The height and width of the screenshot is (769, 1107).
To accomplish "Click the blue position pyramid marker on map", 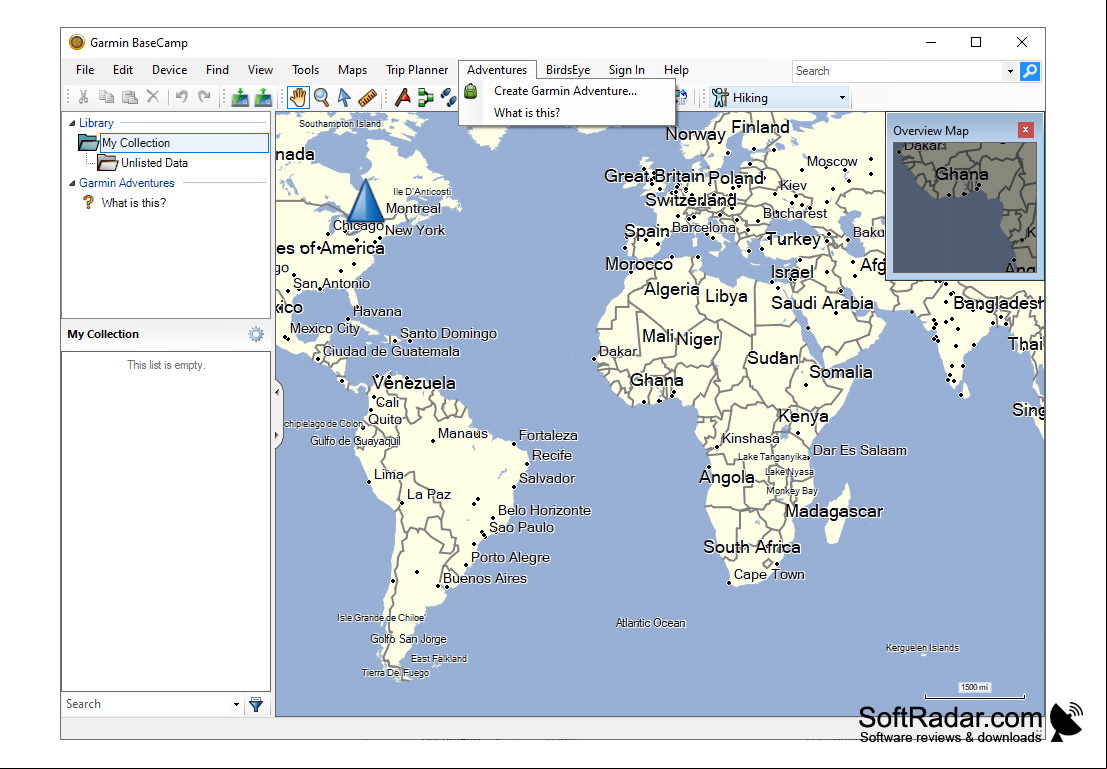I will pyautogui.click(x=365, y=200).
